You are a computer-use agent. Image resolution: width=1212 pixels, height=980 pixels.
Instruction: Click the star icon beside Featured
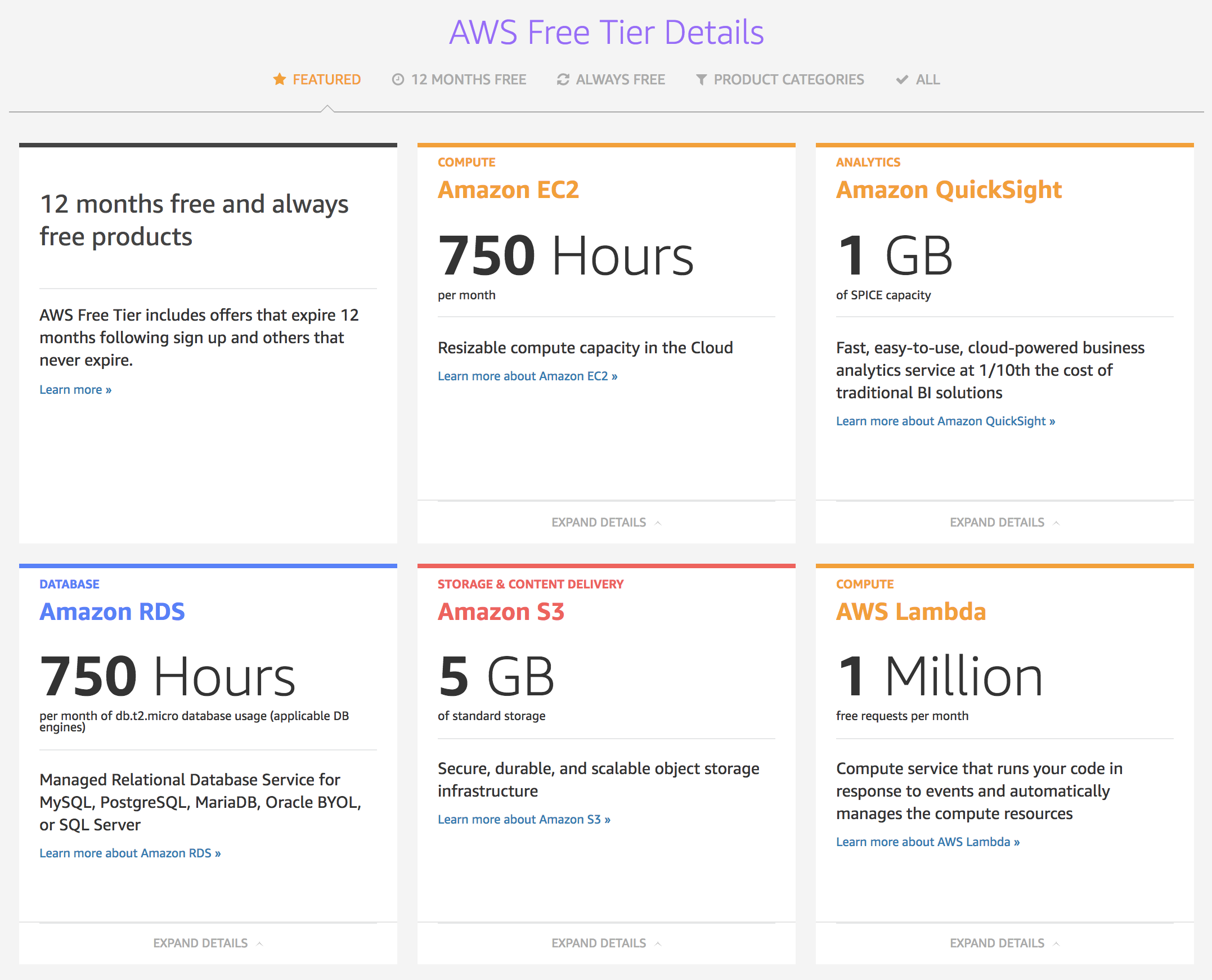(x=280, y=79)
